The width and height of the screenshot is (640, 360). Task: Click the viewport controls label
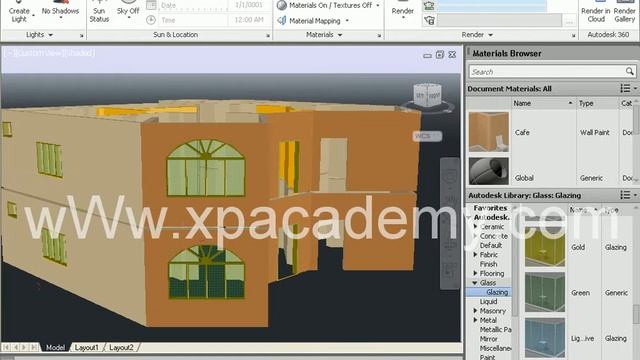point(49,53)
